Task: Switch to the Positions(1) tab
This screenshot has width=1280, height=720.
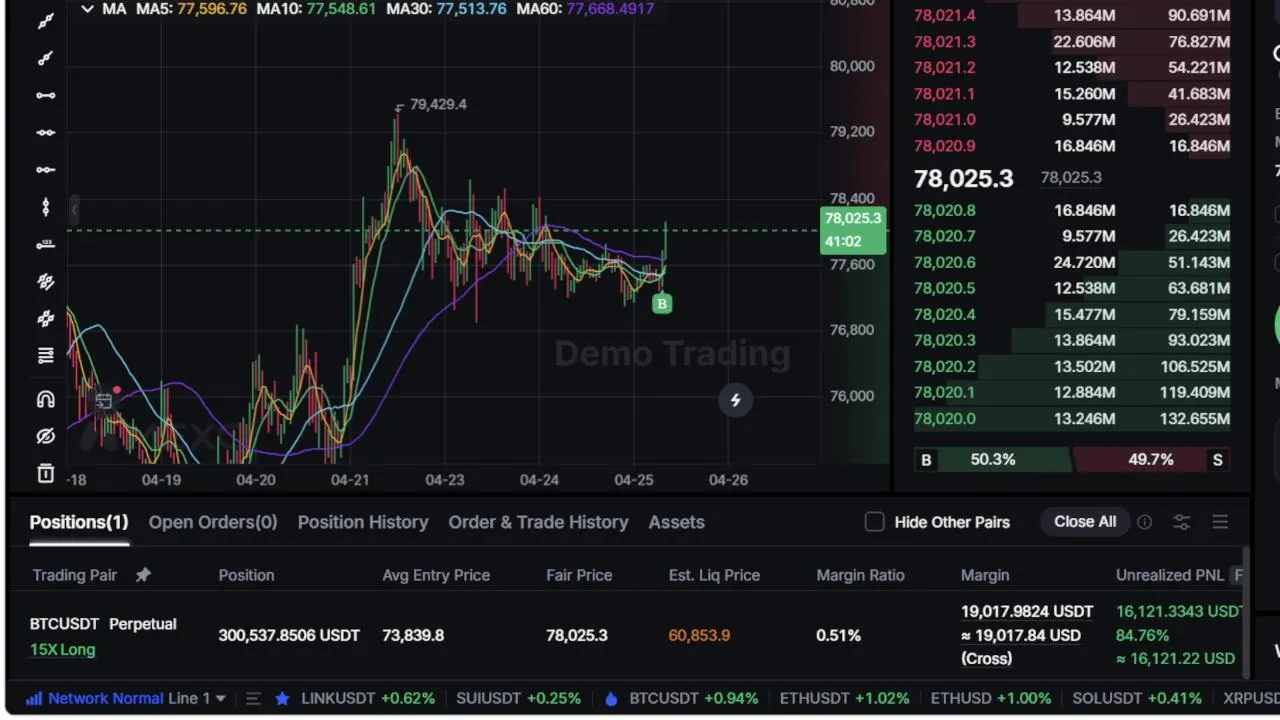Action: pos(79,522)
